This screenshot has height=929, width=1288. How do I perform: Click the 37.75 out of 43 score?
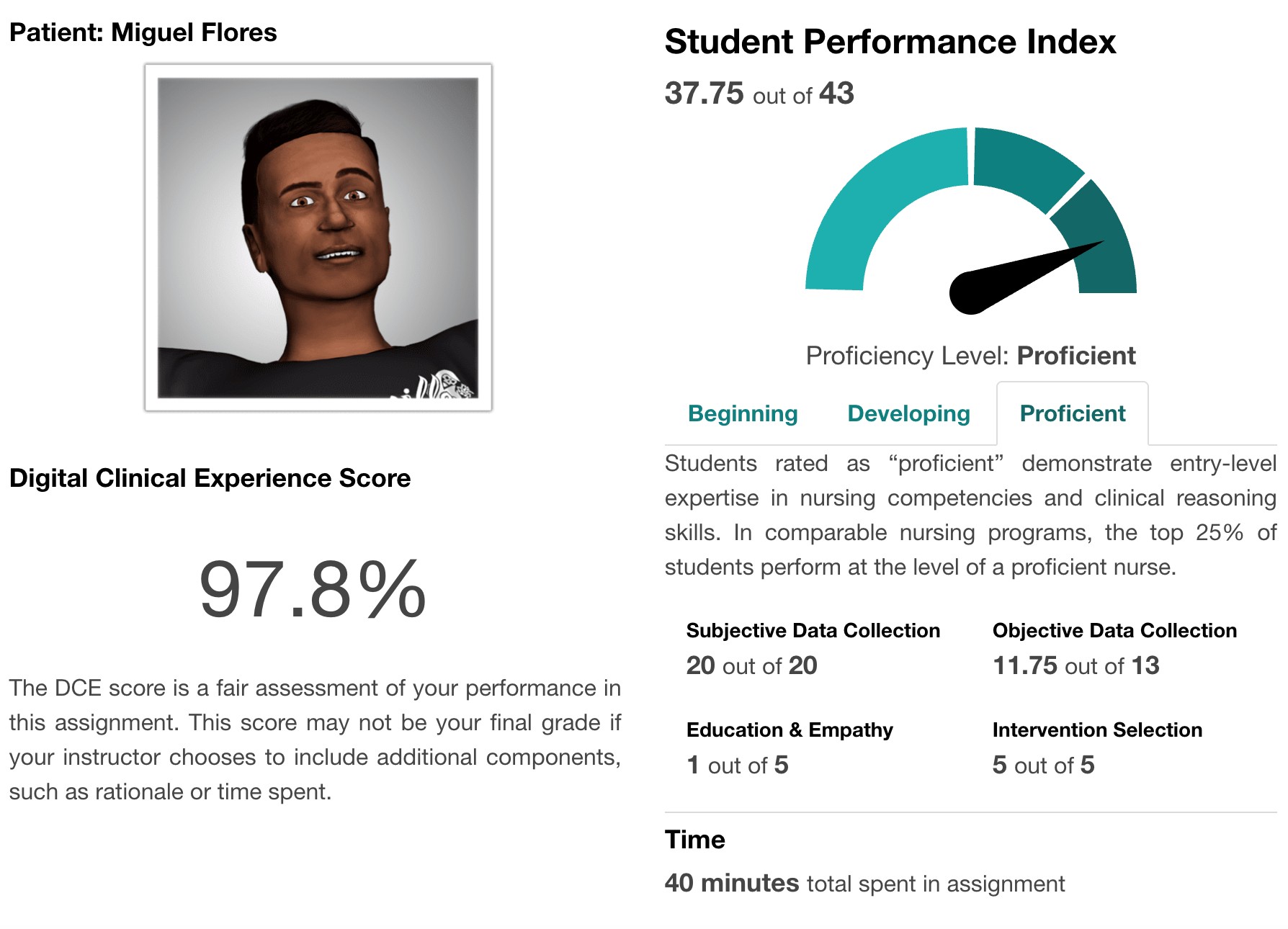[759, 94]
